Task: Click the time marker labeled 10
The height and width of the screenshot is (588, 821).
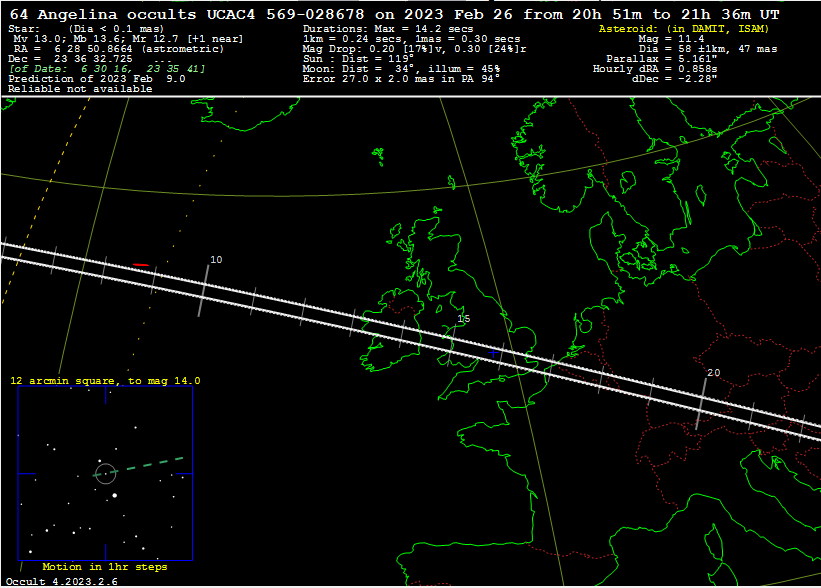Action: click(x=216, y=260)
